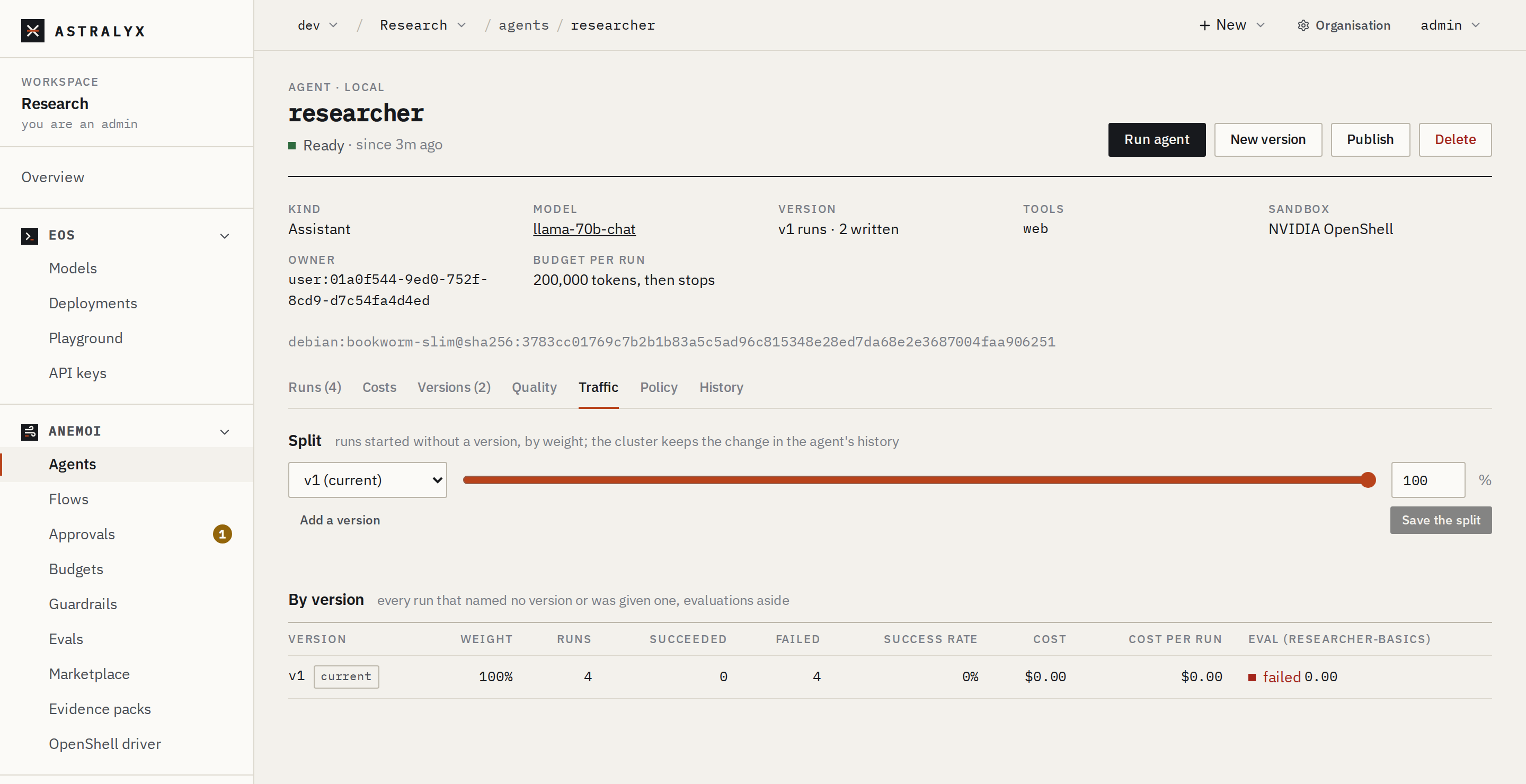Image resolution: width=1526 pixels, height=784 pixels.
Task: Click Add a version
Action: (x=340, y=521)
